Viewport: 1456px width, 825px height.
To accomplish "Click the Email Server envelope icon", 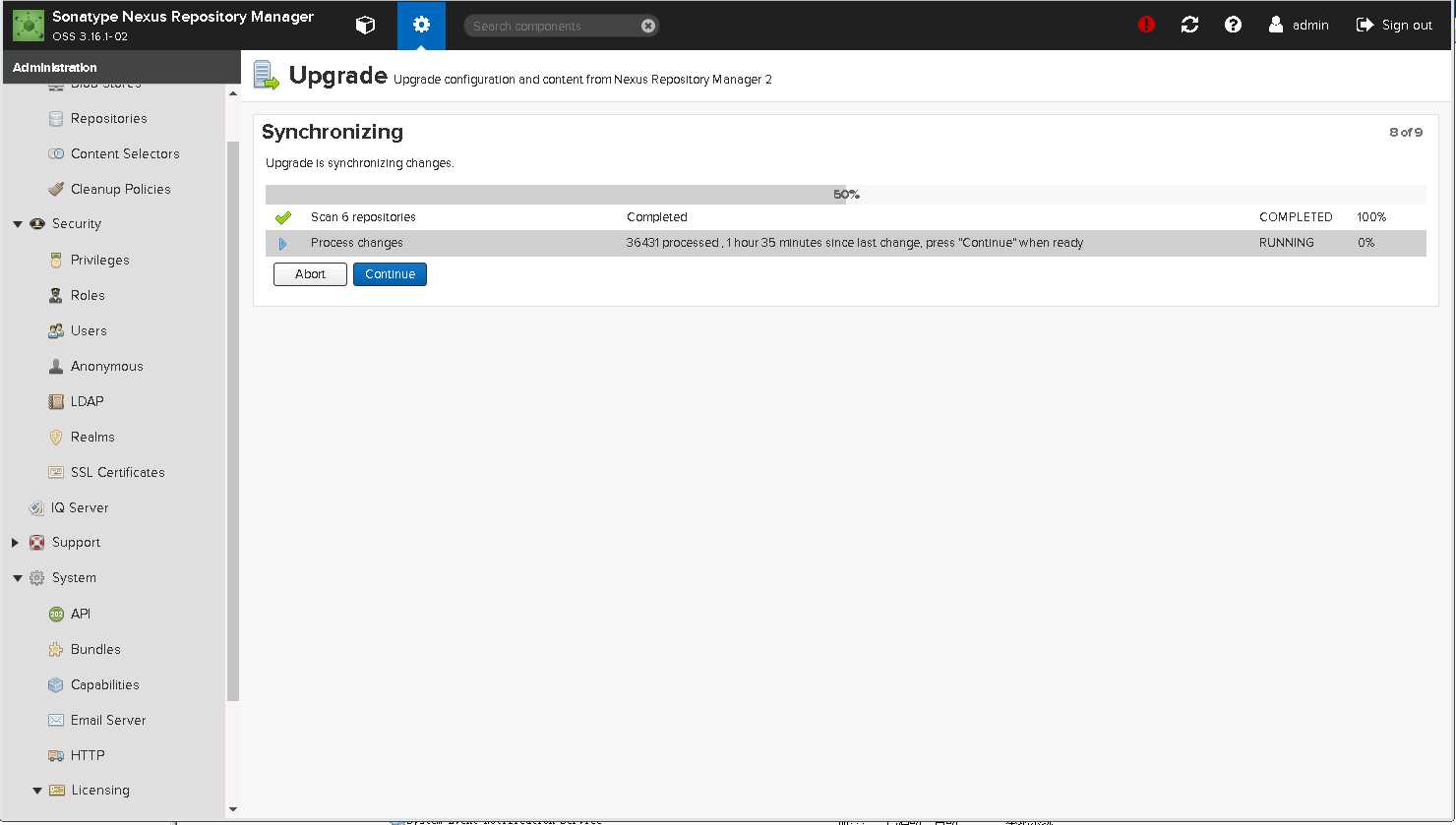I will point(56,720).
